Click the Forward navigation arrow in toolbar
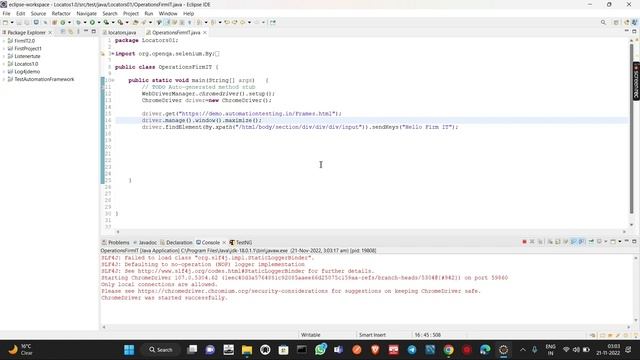Image resolution: width=640 pixels, height=360 pixels. click(256, 22)
